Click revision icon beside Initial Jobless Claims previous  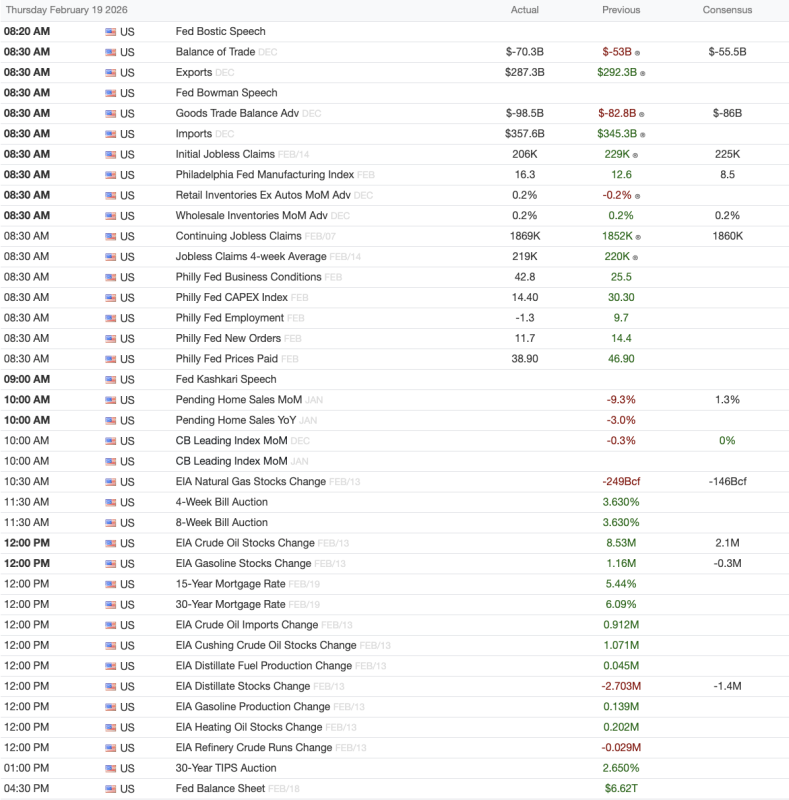636,155
